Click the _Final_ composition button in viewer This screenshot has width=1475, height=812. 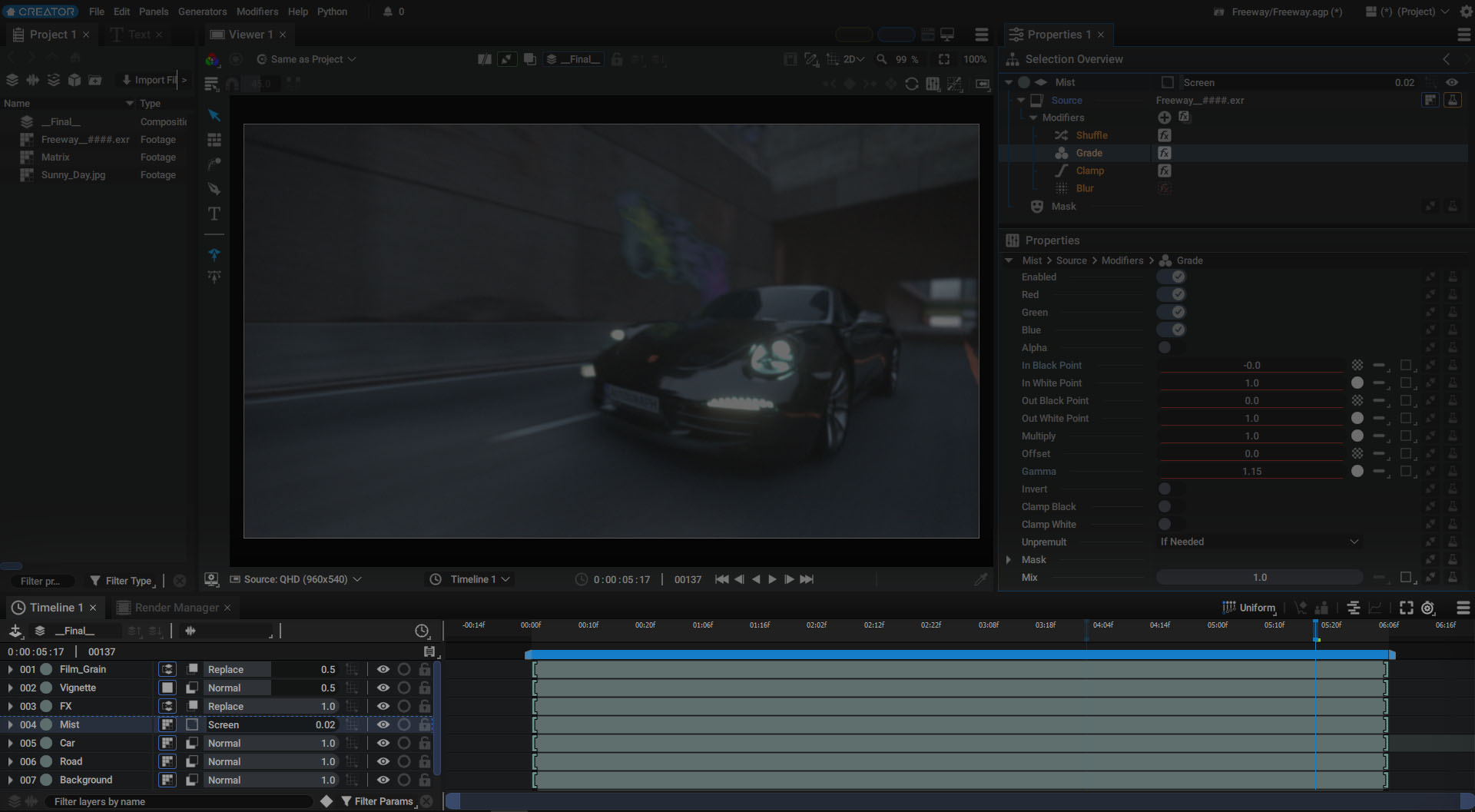[x=573, y=59]
